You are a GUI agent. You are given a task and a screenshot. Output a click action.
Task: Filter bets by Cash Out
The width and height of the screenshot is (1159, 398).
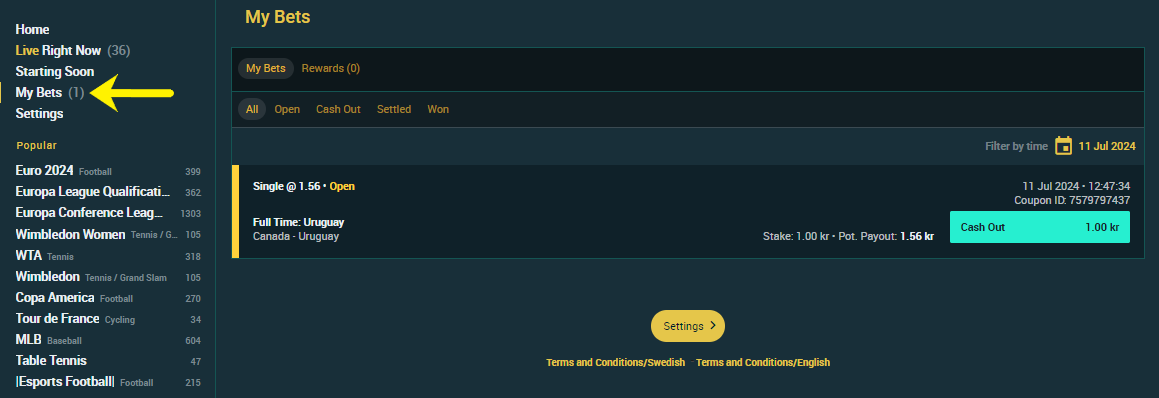pos(339,109)
